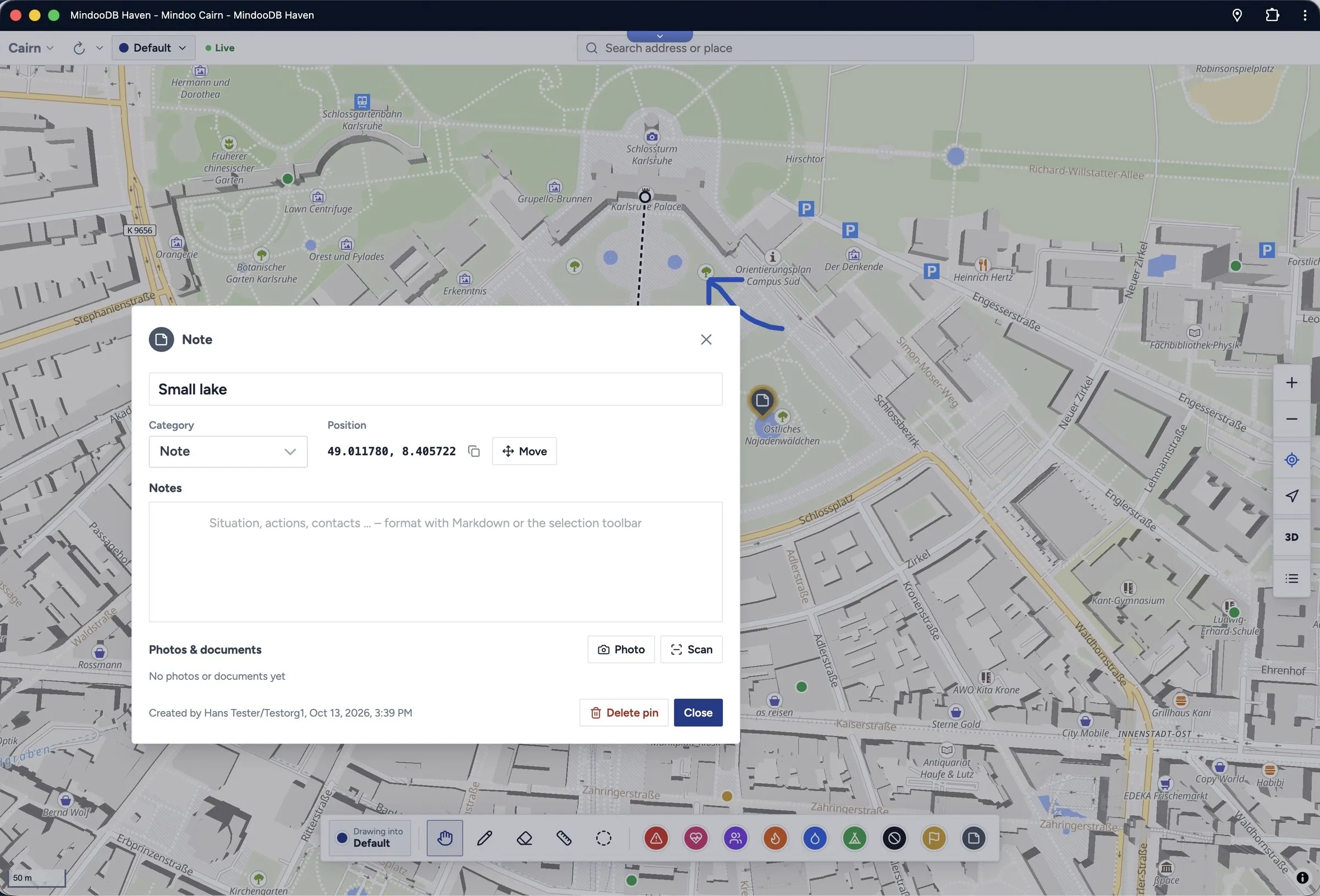Screen dimensions: 1320x896
Task: Zoom in on the map
Action: coord(1291,383)
